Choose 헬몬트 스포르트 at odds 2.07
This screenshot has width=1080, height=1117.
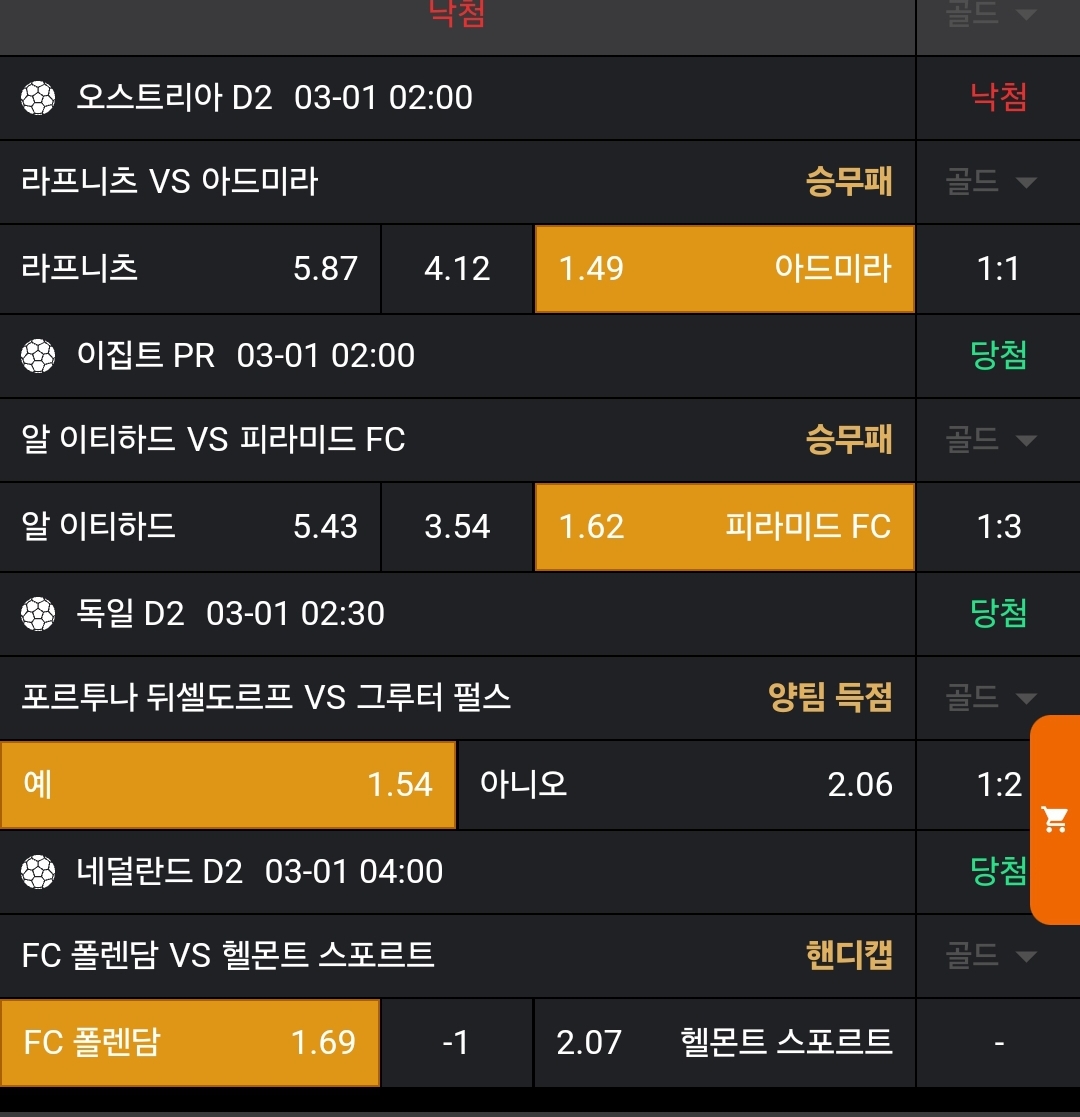[x=724, y=1043]
